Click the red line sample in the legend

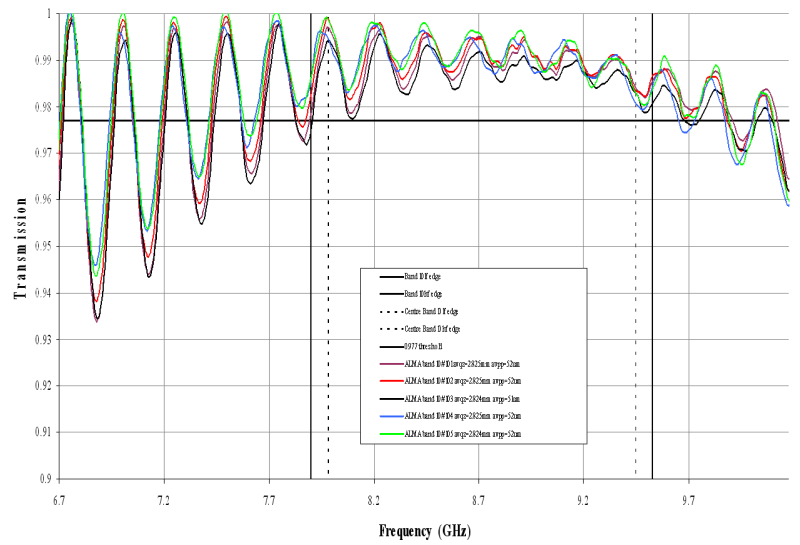click(x=391, y=381)
